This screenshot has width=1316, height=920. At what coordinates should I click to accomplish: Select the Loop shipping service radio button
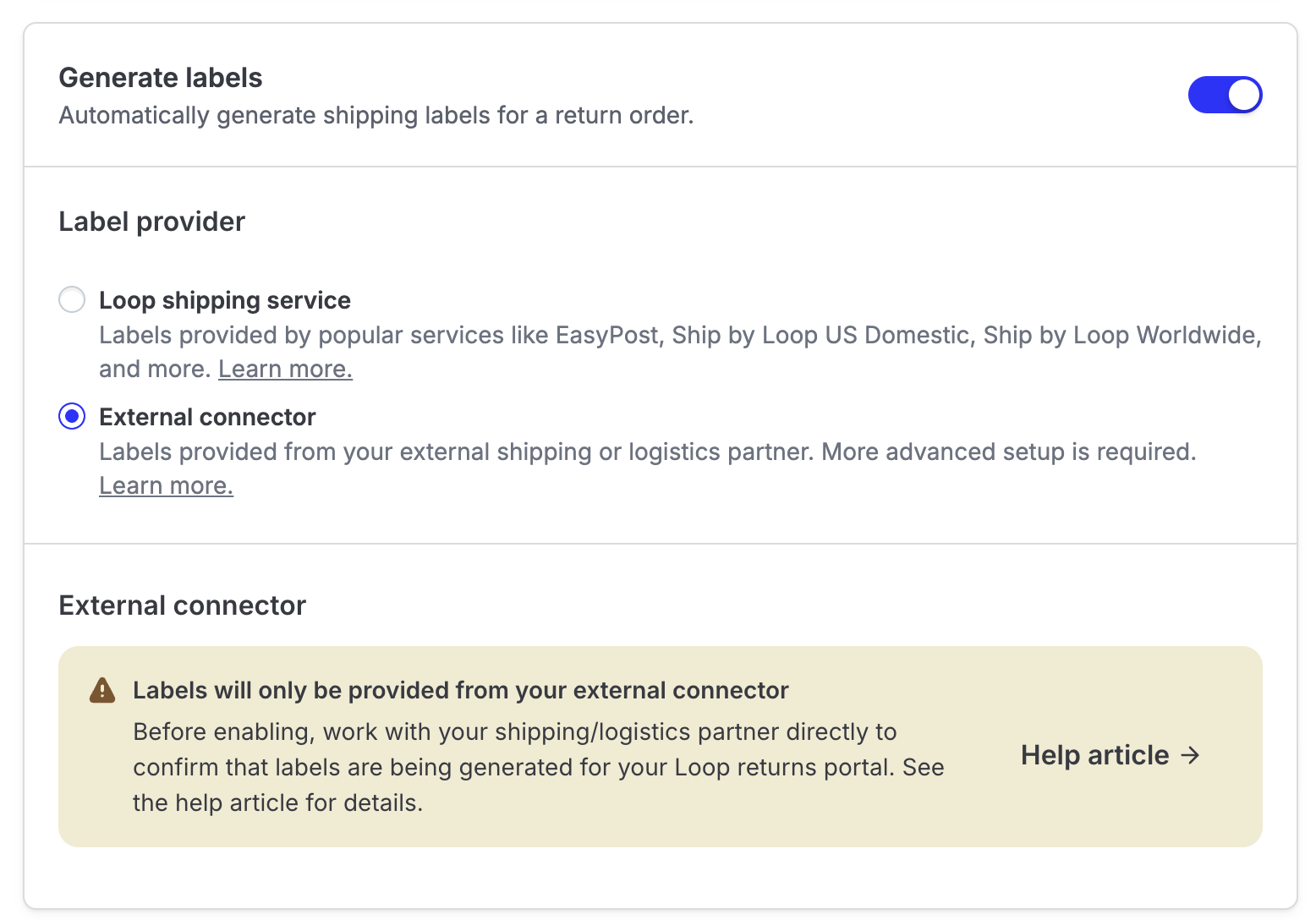tap(72, 299)
